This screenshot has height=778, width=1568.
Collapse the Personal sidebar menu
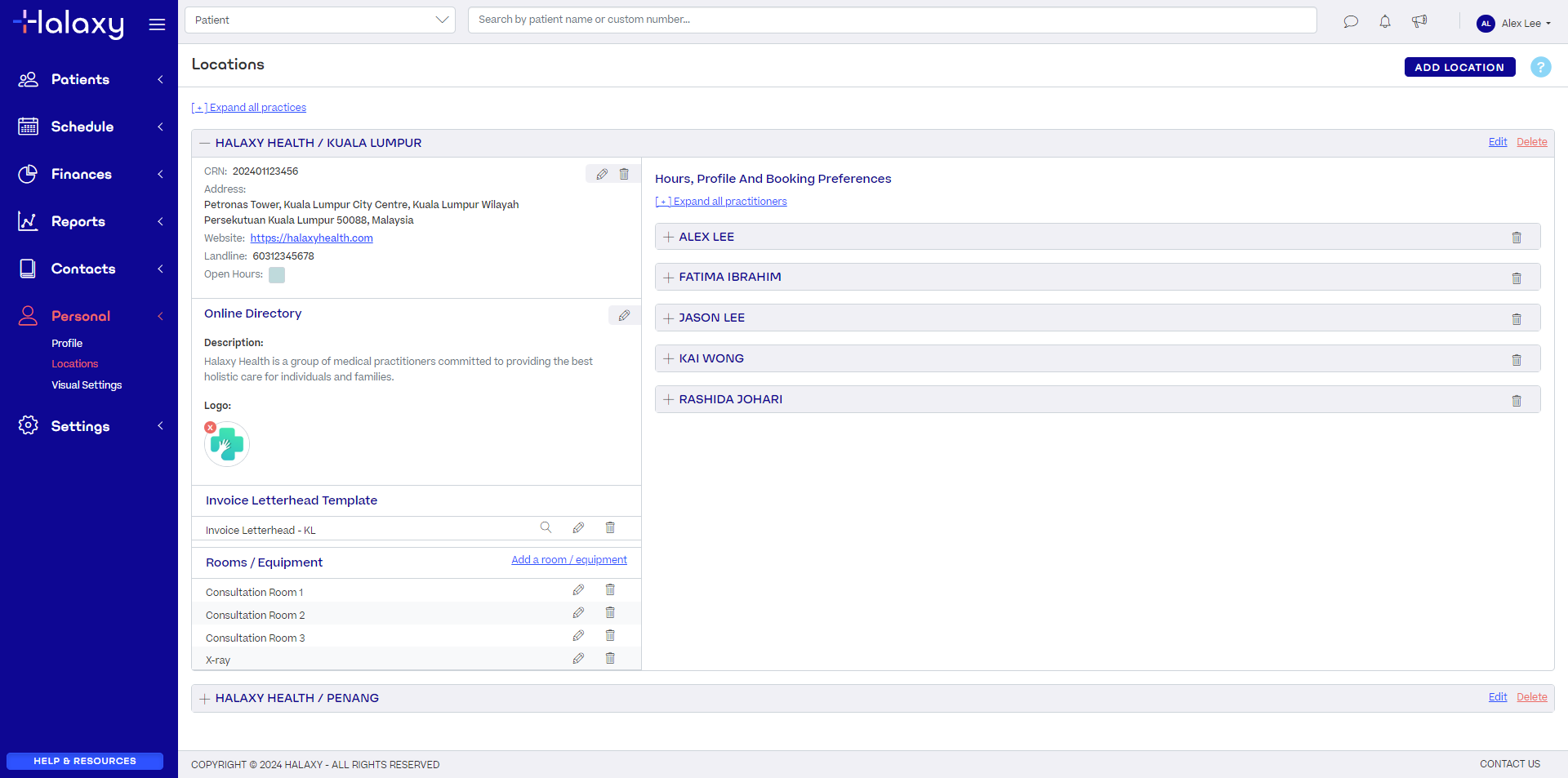tap(89, 316)
